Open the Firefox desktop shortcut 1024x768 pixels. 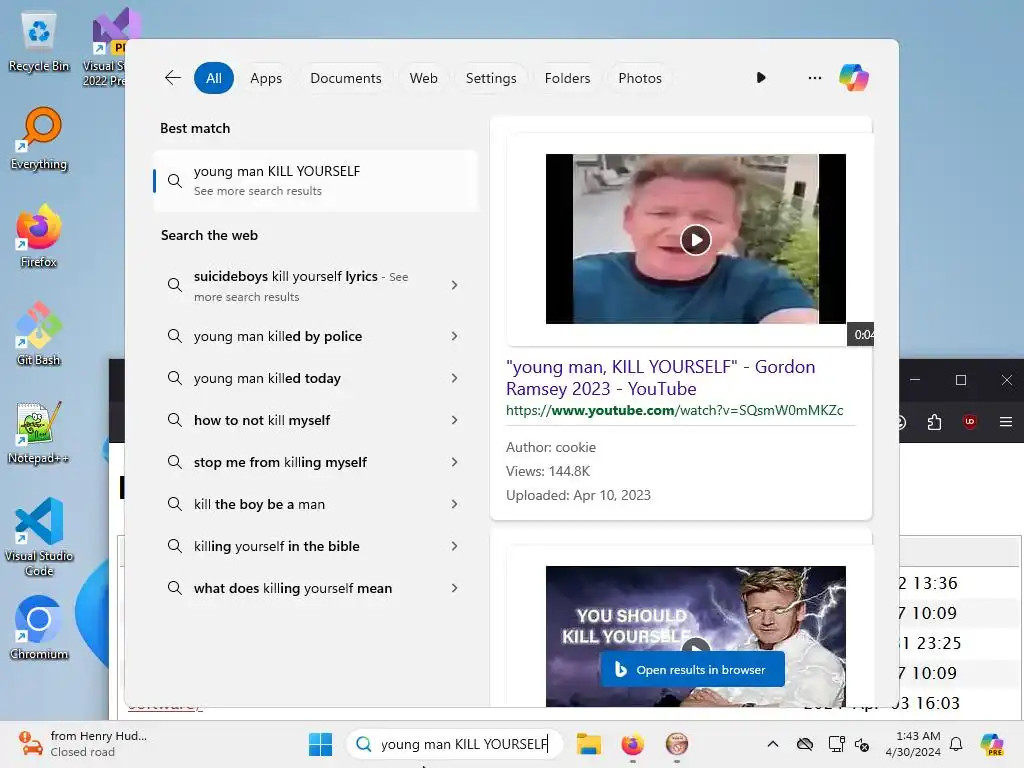pos(39,236)
